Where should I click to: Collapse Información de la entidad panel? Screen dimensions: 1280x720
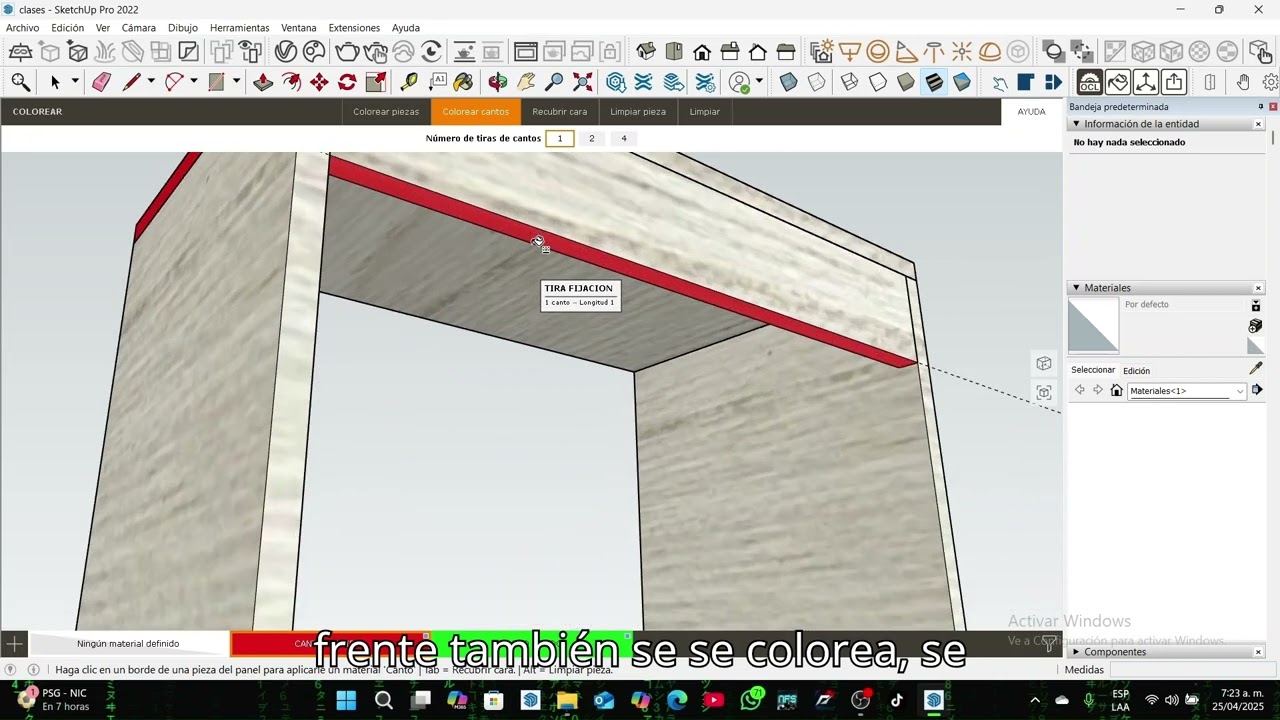tap(1076, 124)
